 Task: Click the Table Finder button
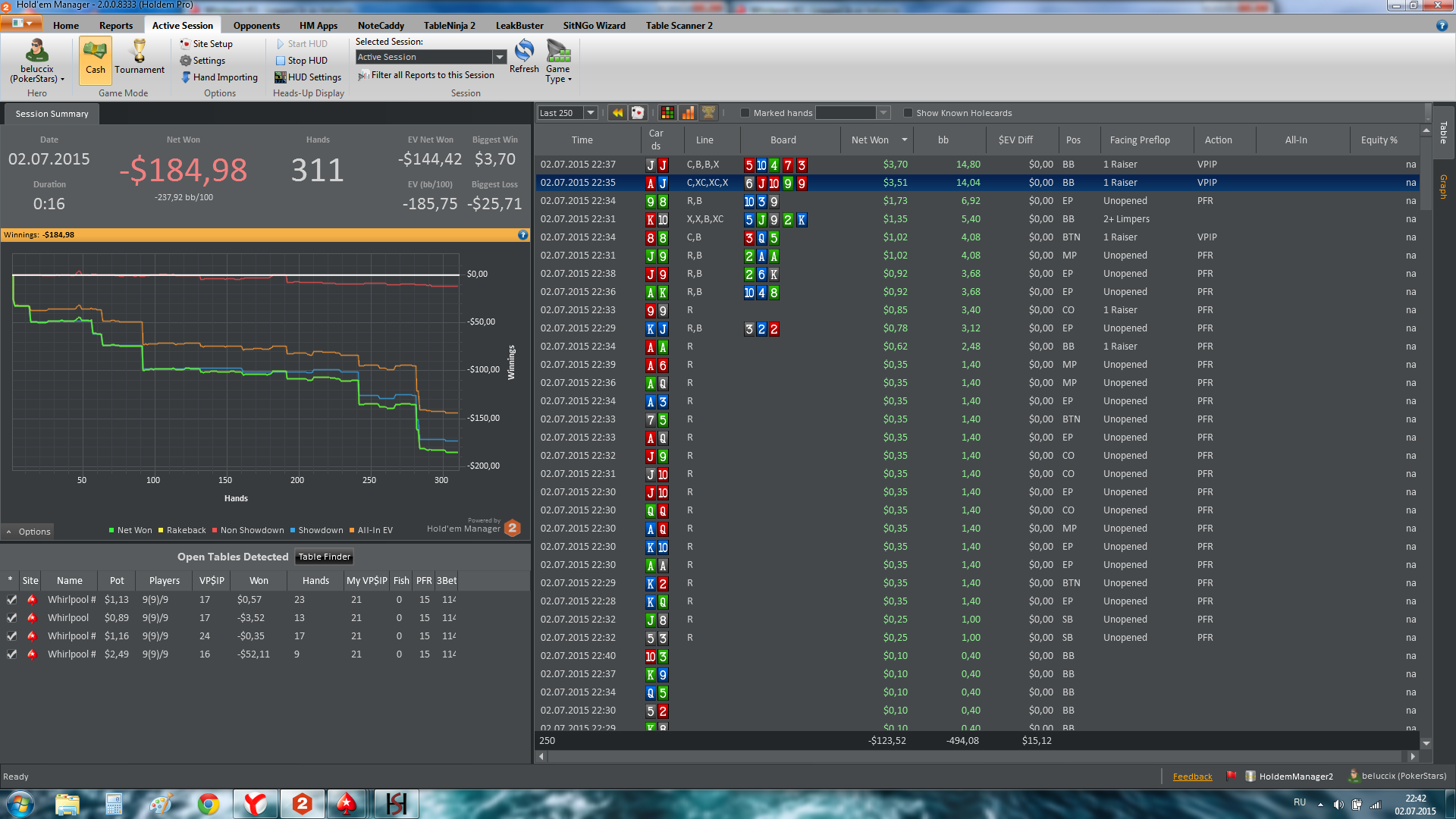pyautogui.click(x=325, y=557)
